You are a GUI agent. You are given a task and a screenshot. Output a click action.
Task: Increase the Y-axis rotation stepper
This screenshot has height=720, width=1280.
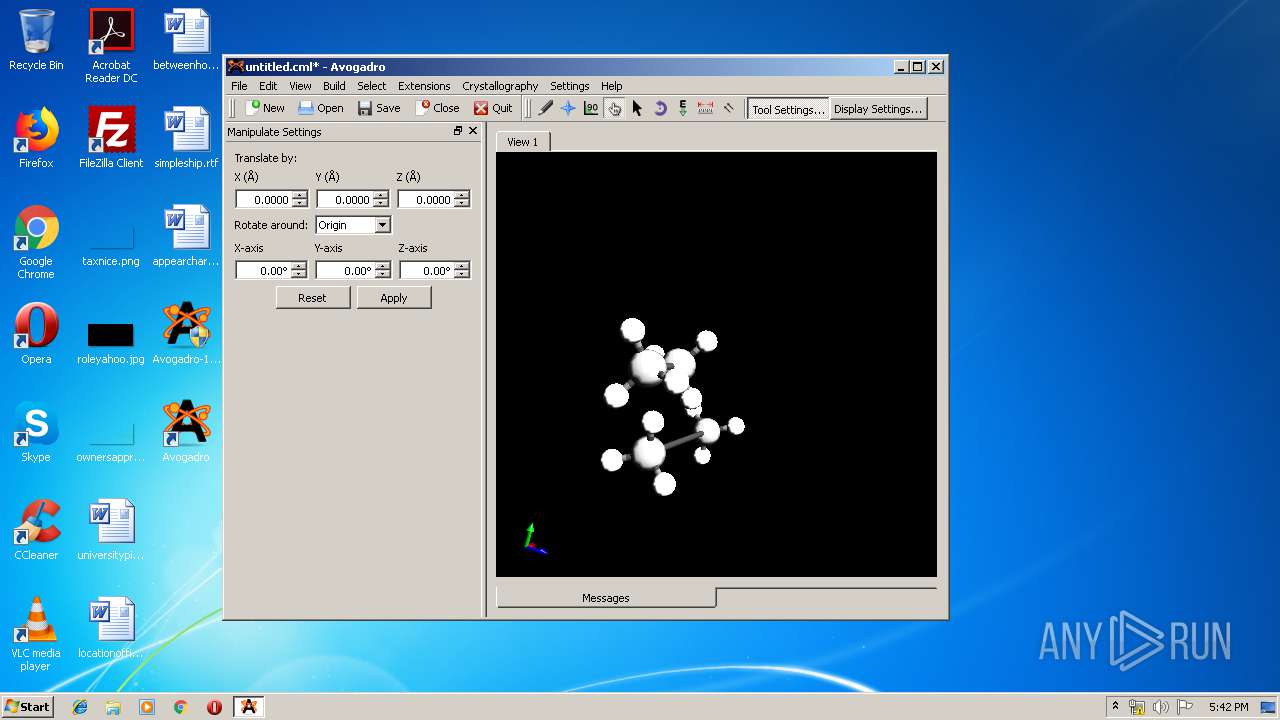tap(382, 266)
